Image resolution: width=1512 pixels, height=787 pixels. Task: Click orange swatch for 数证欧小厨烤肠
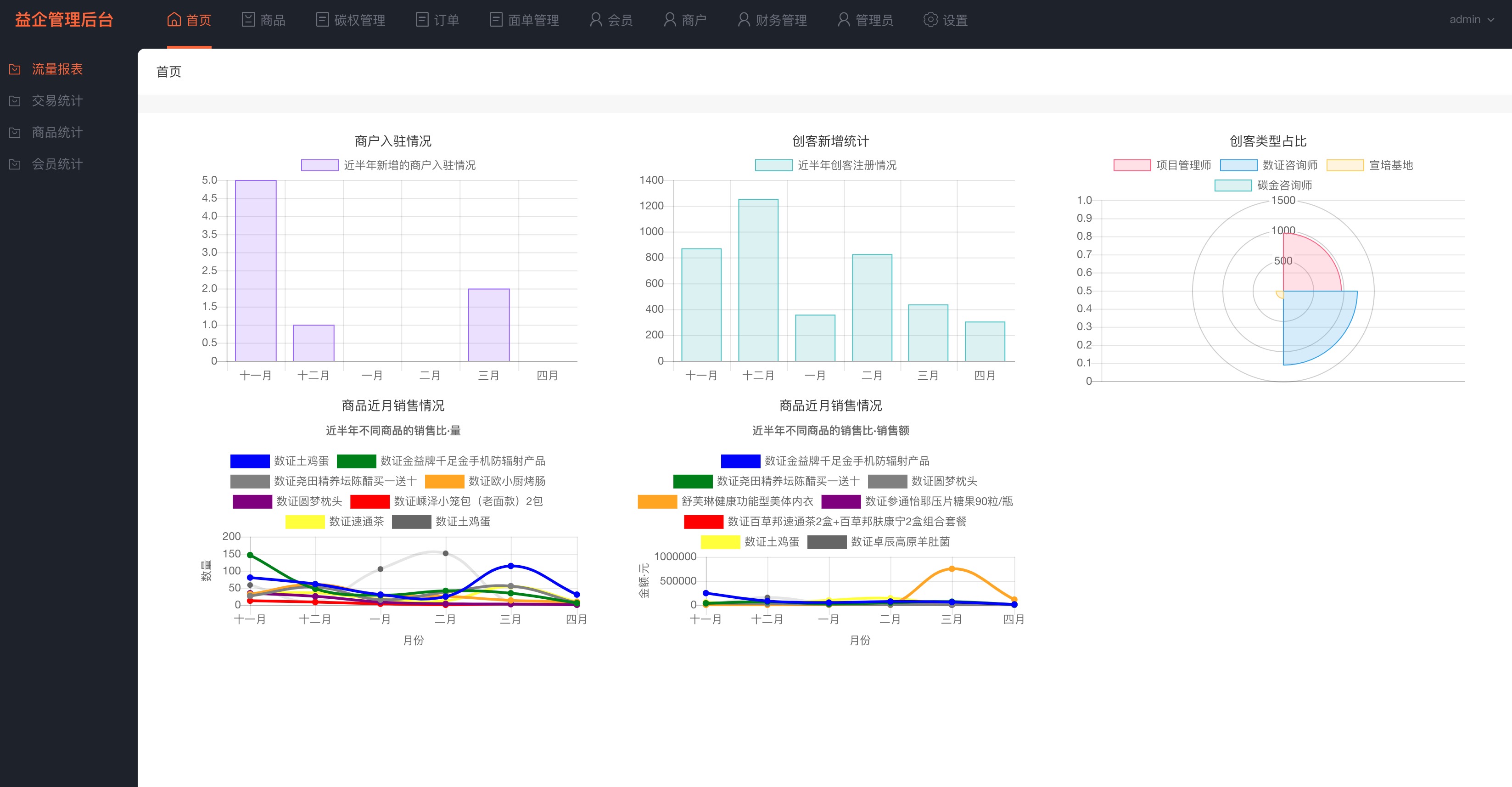tap(444, 482)
